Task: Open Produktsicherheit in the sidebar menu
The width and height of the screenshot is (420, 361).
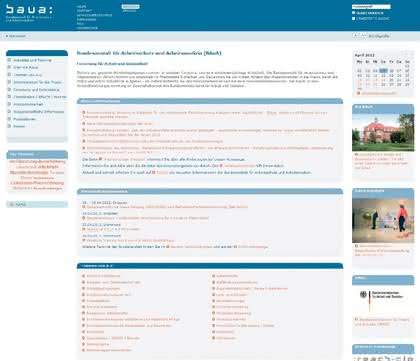Action: tap(28, 104)
